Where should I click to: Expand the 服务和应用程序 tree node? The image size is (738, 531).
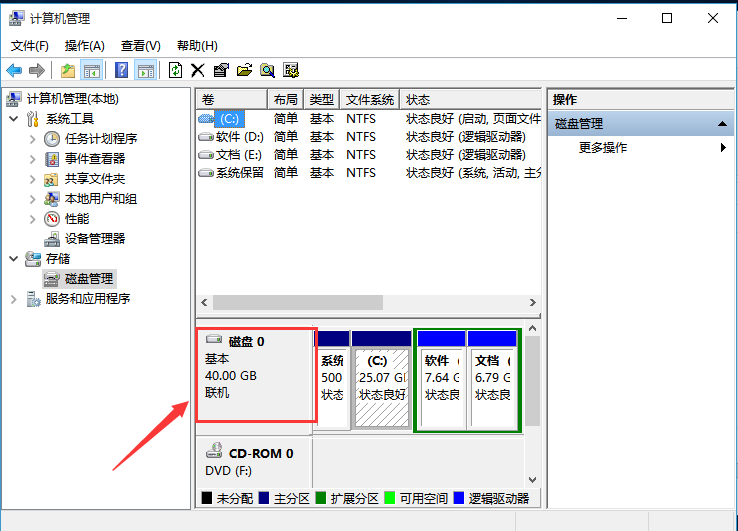(x=13, y=299)
